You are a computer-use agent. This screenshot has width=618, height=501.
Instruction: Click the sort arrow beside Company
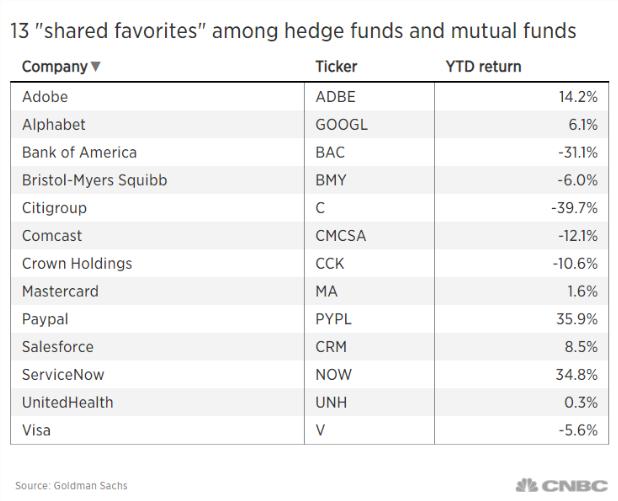pyautogui.click(x=96, y=68)
